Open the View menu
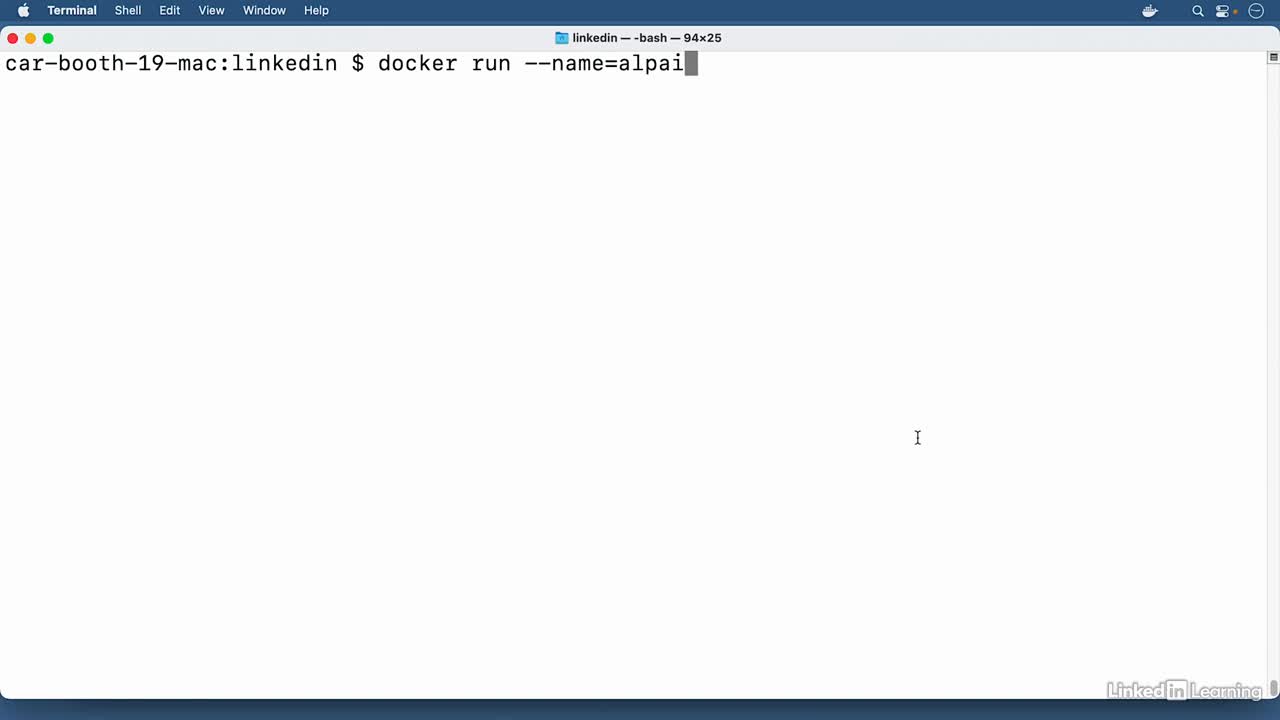 pos(211,11)
